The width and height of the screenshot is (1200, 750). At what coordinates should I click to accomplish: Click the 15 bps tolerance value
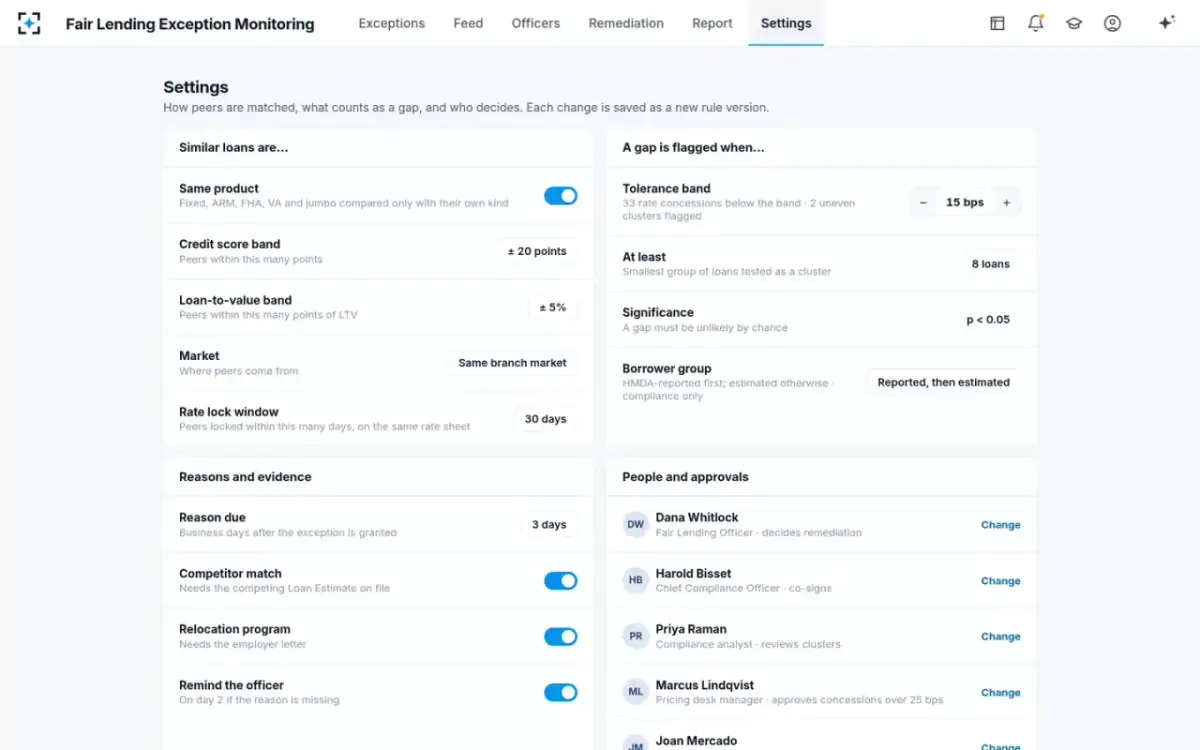coord(965,202)
